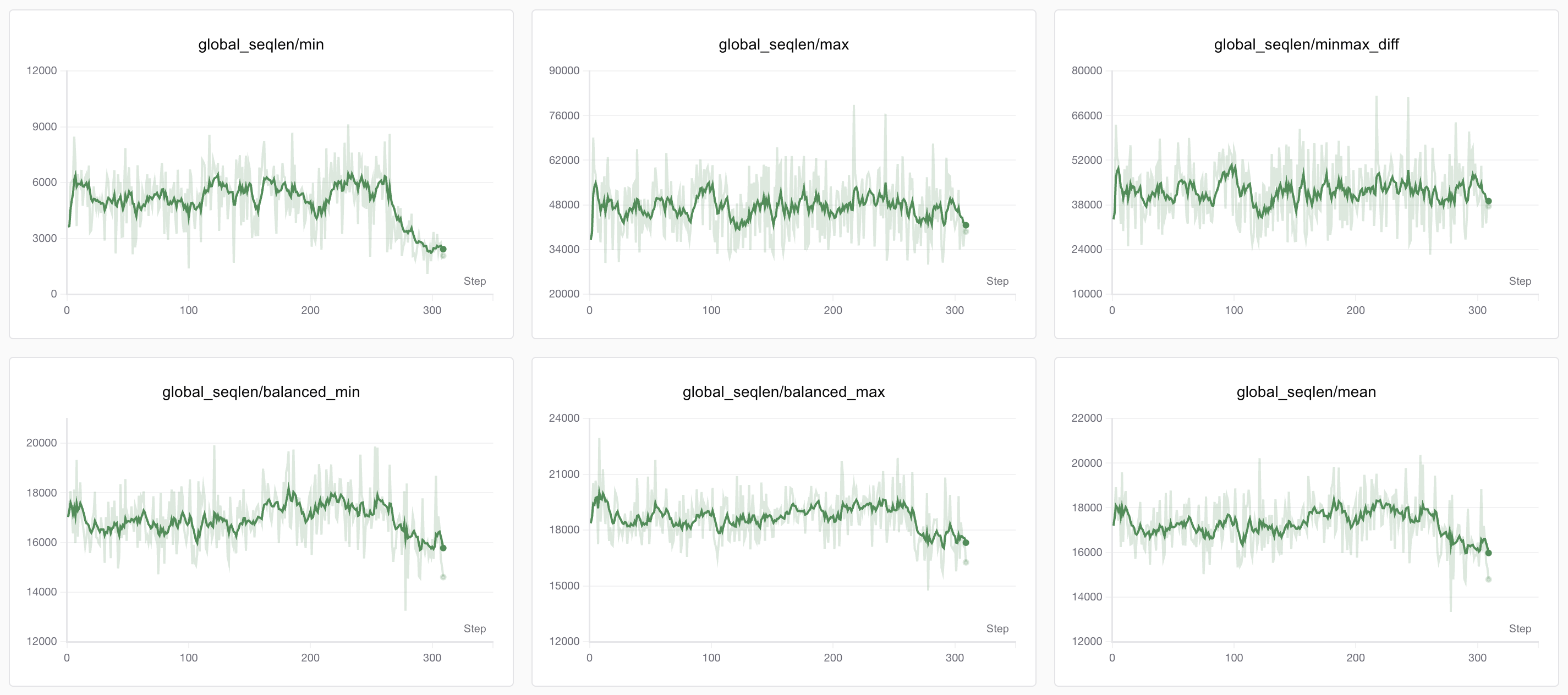Click faint unsmoothed end point in global_seqlen/mean chart
The height and width of the screenshot is (695, 1568).
point(1488,580)
